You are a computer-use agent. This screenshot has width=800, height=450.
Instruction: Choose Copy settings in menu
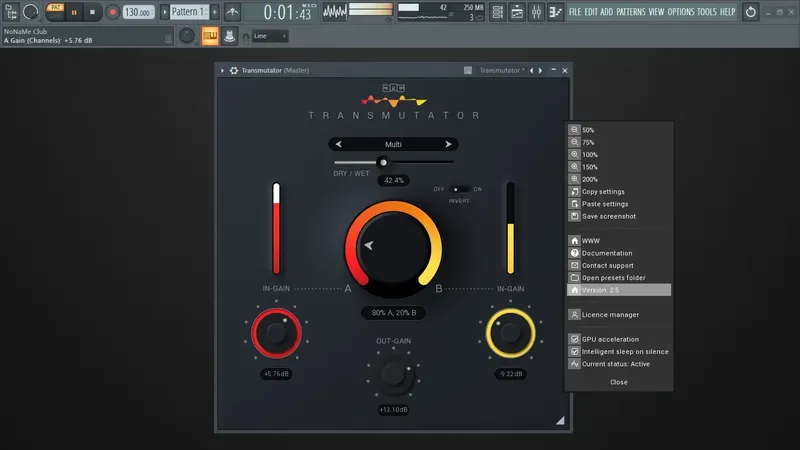[x=619, y=191]
